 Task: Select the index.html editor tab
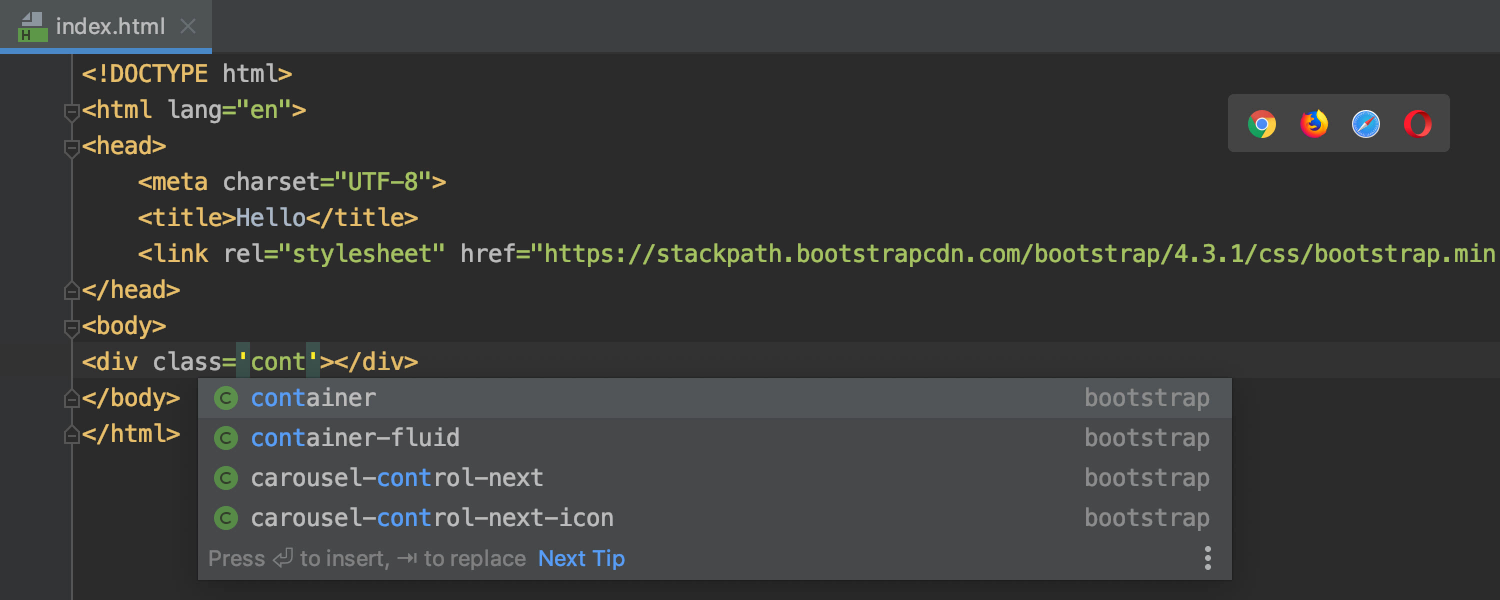click(110, 27)
